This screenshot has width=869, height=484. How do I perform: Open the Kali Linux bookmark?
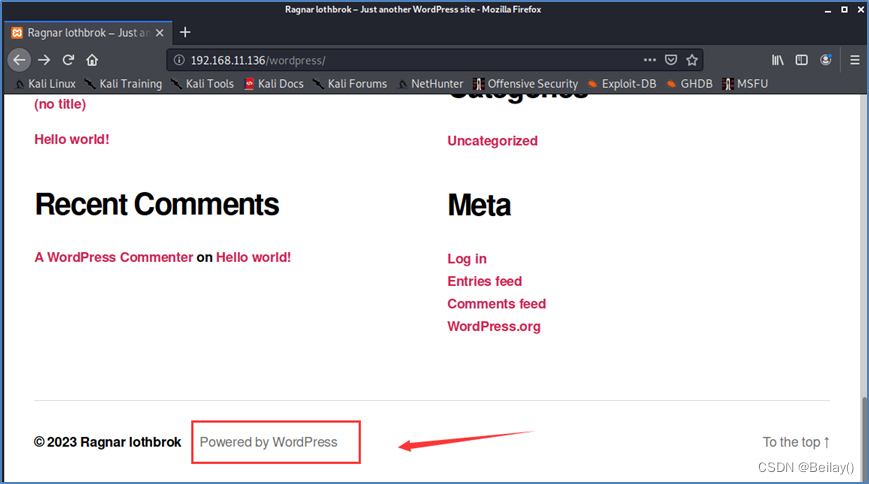[x=45, y=84]
